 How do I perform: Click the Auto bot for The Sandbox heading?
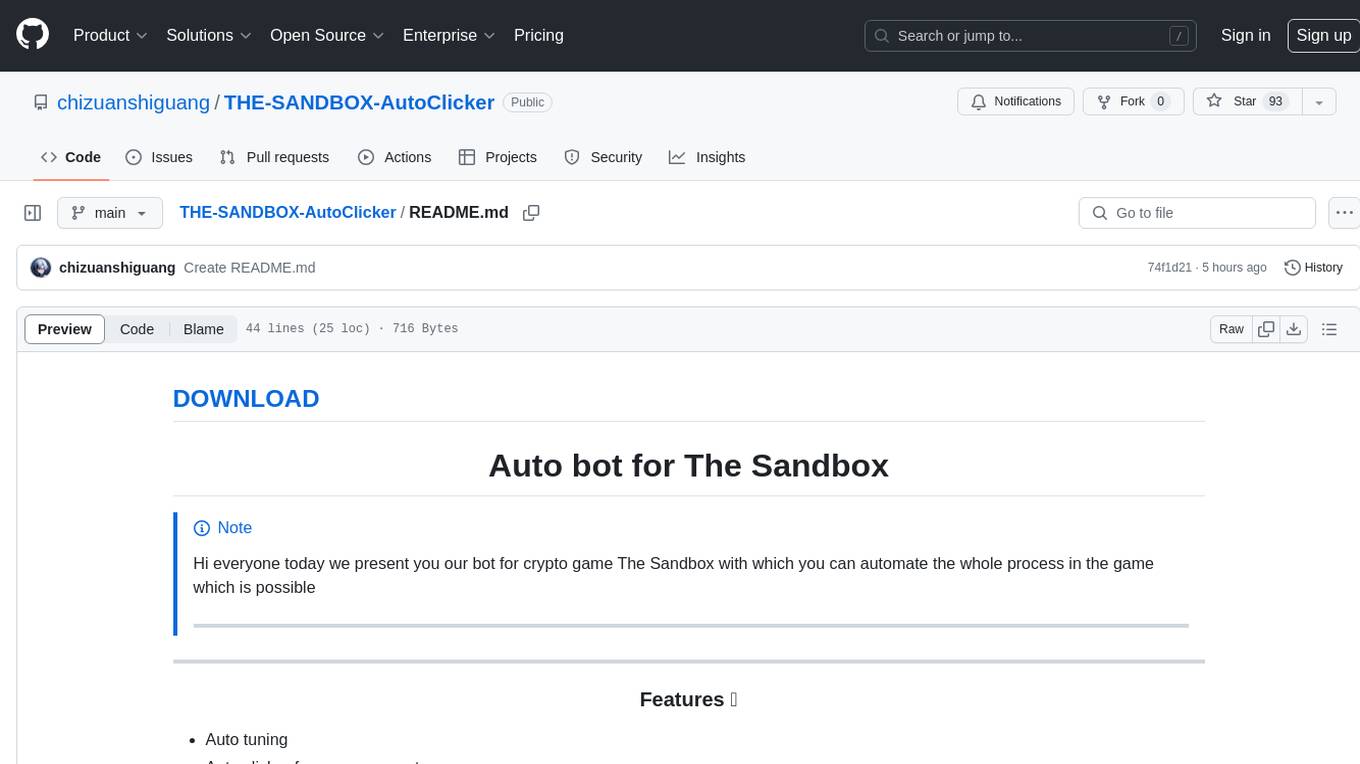pyautogui.click(x=688, y=465)
